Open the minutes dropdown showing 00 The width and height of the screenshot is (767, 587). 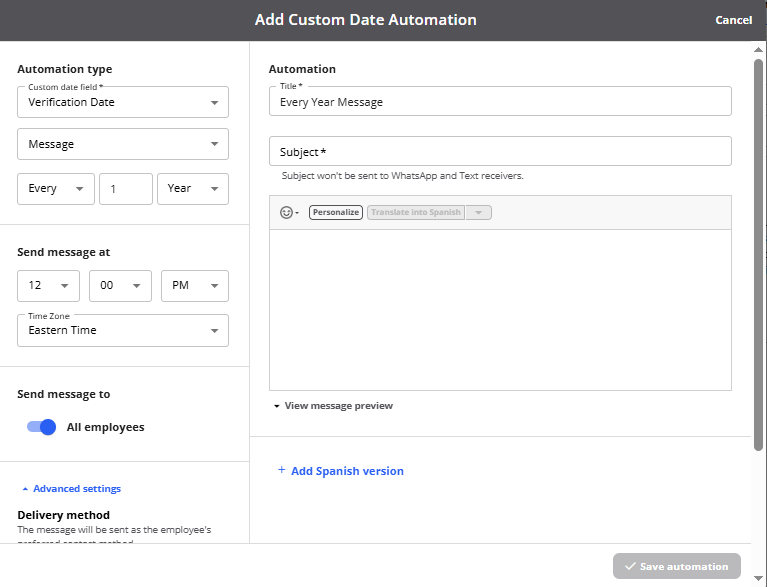coord(120,286)
